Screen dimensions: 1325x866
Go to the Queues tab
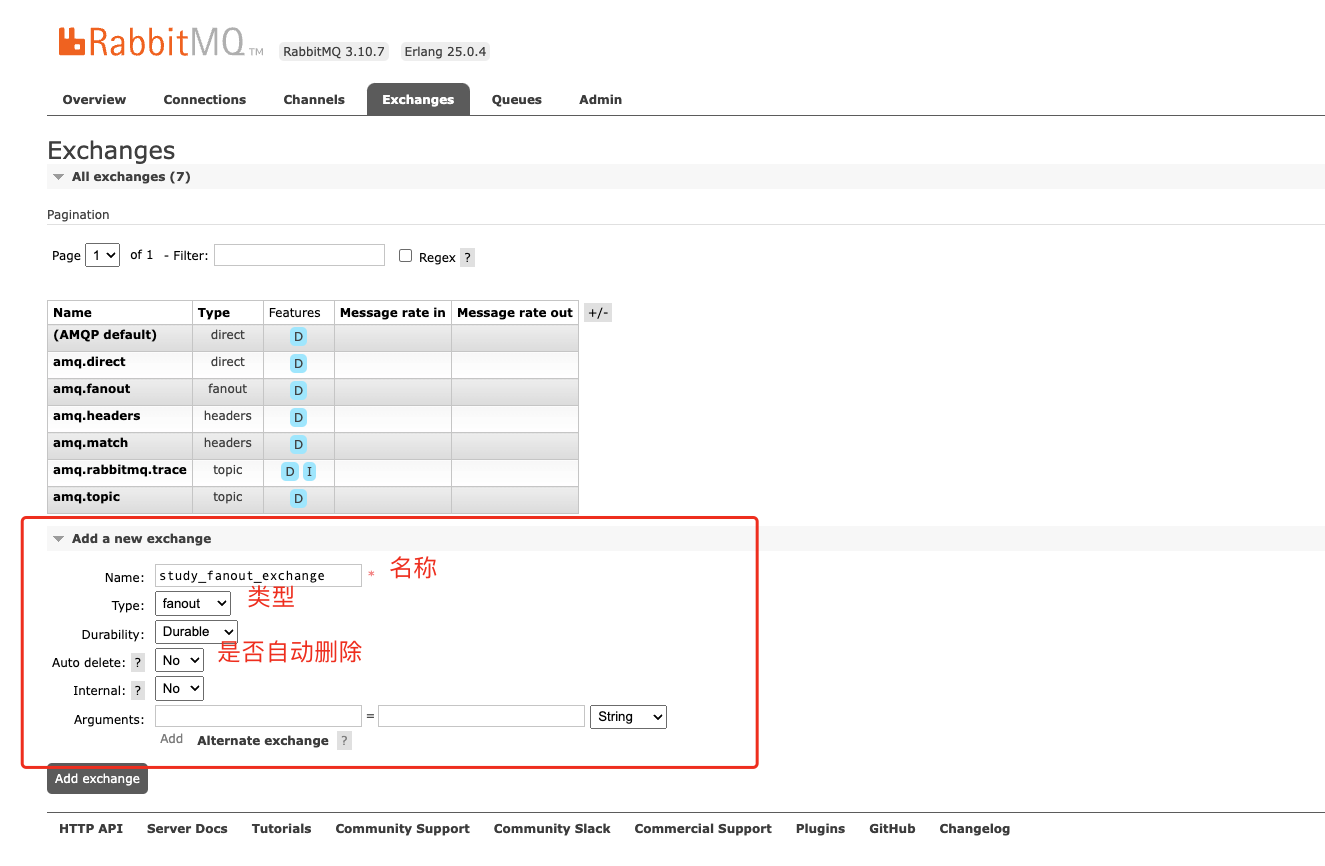pyautogui.click(x=517, y=100)
